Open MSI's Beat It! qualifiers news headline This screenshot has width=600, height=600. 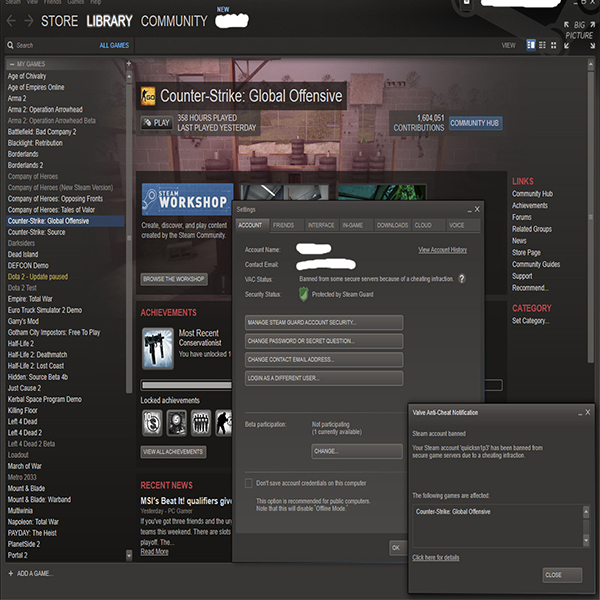186,501
